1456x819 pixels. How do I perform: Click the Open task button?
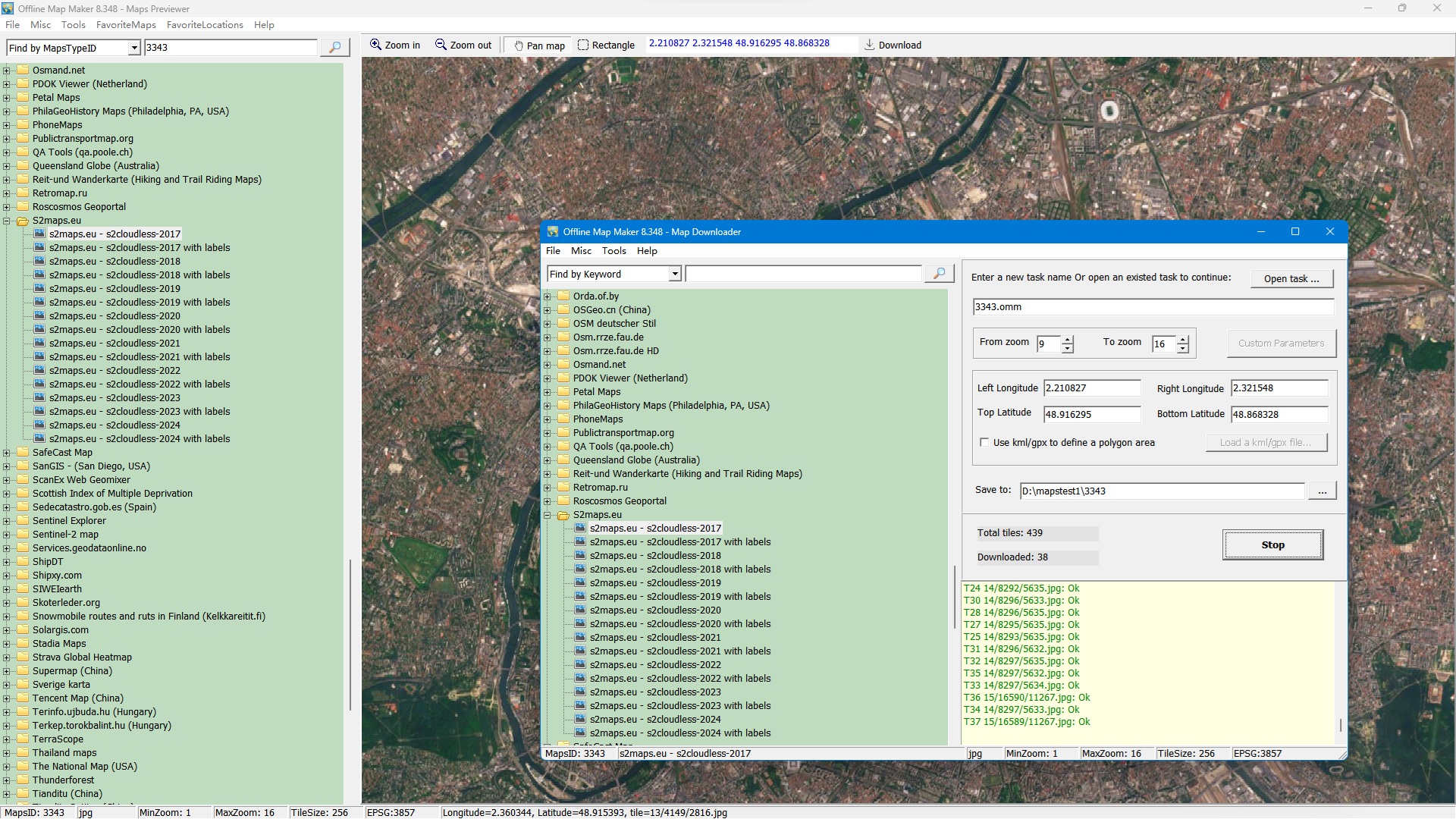[1291, 278]
